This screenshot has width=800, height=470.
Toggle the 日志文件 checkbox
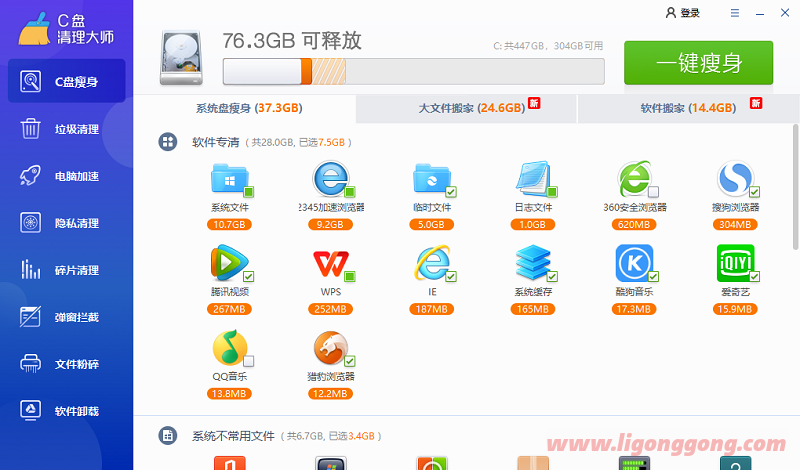coord(552,192)
